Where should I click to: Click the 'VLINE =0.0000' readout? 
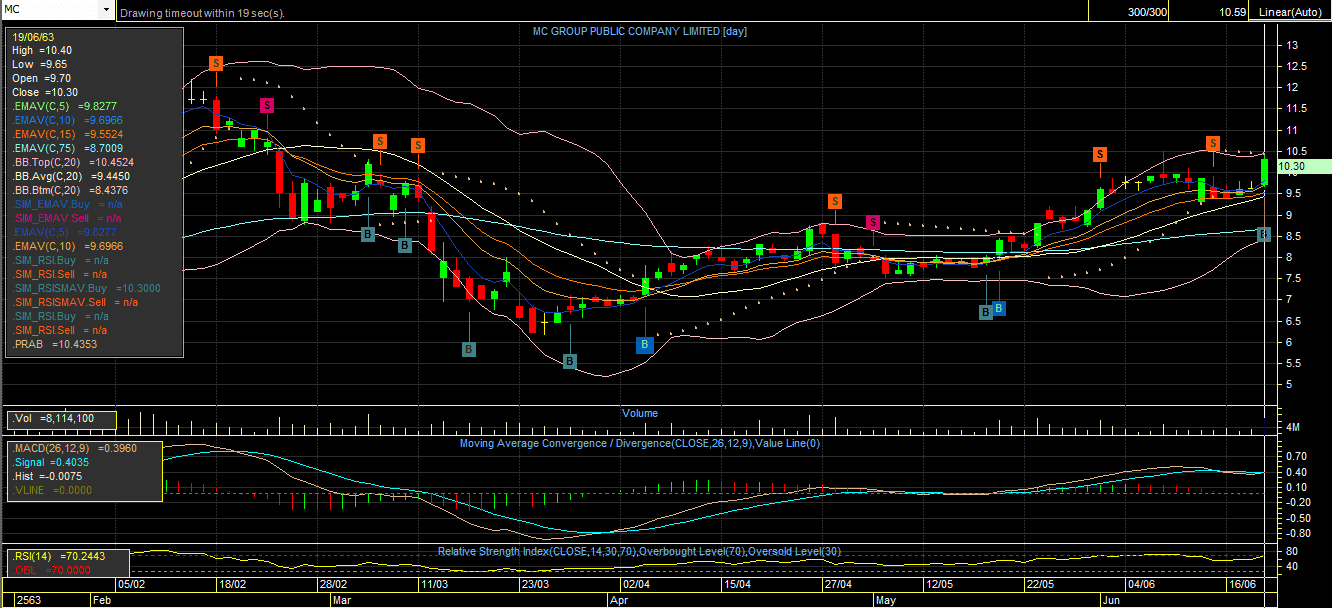pyautogui.click(x=51, y=491)
